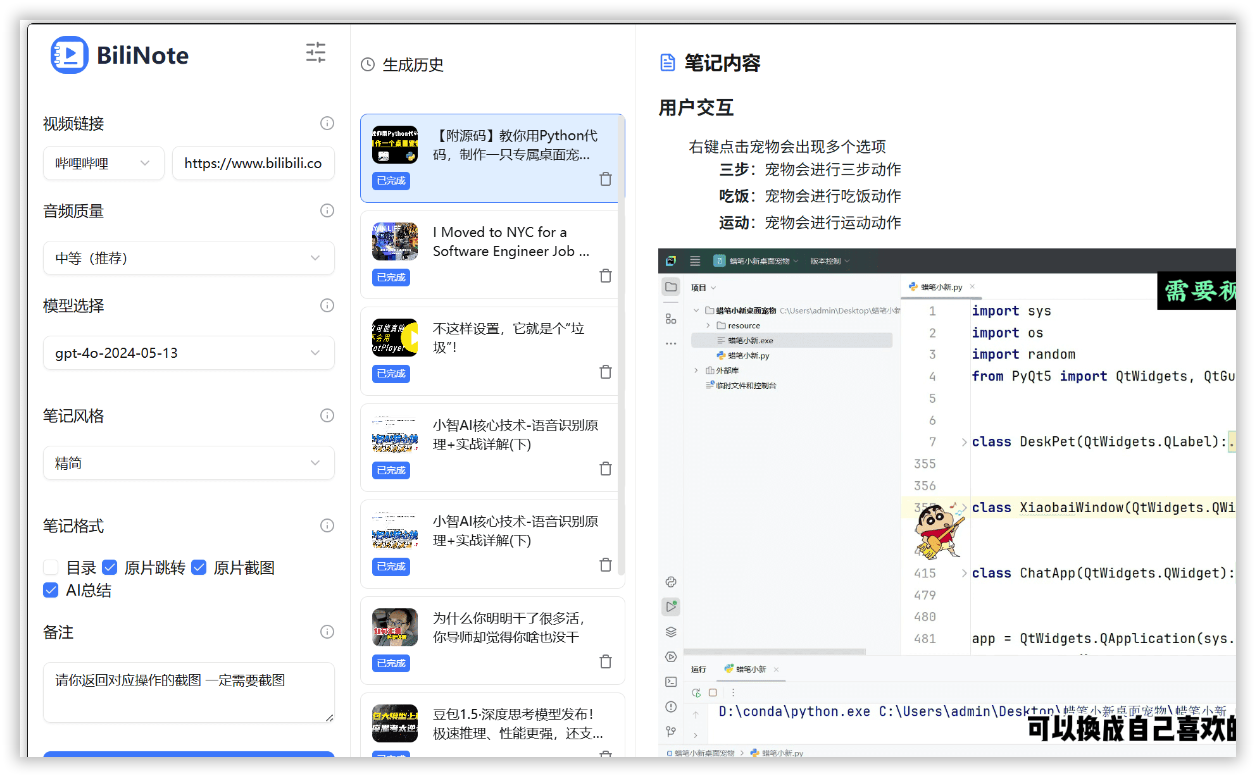
Task: Click the 运动：宠物会进行运动动作 line
Action: 810,222
